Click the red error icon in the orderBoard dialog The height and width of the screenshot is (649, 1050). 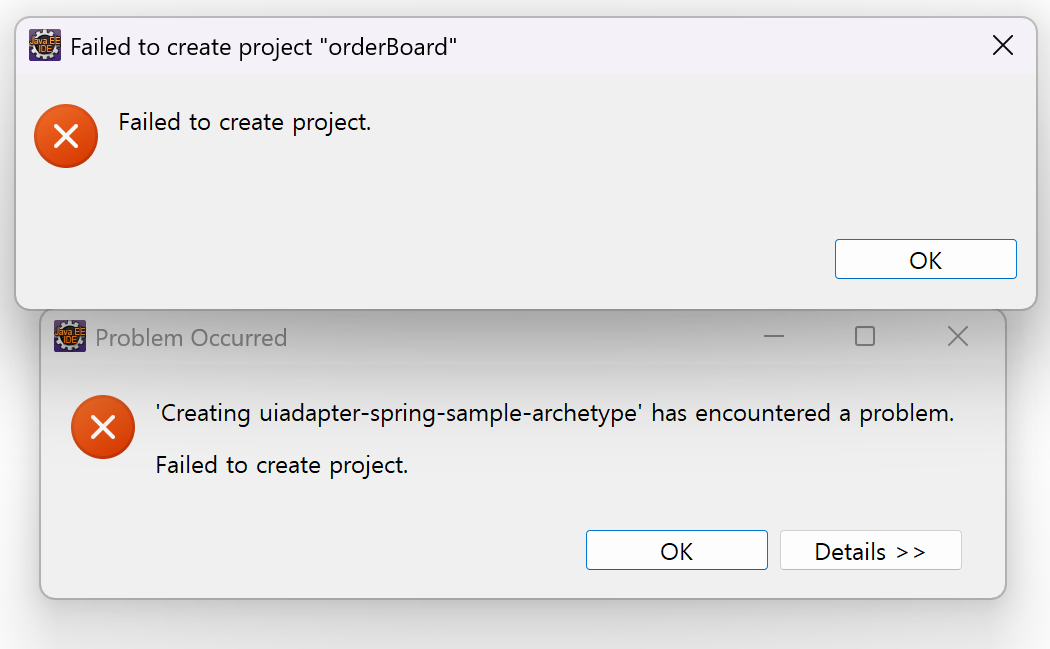[66, 136]
